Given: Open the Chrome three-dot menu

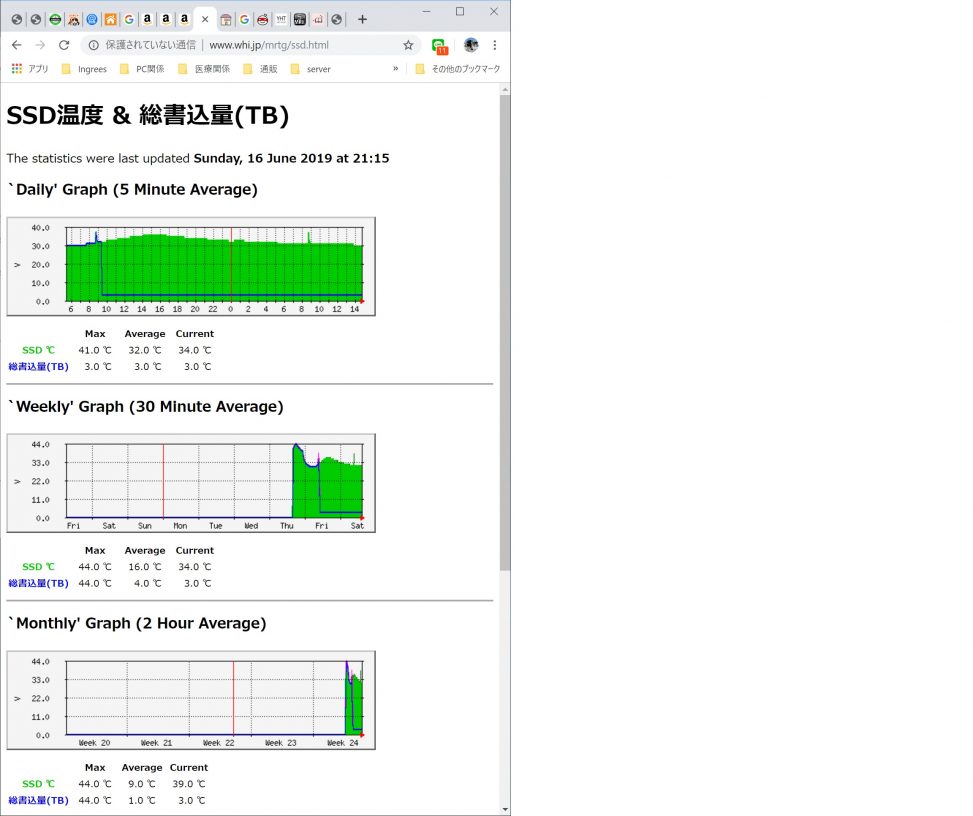Looking at the screenshot, I should [495, 45].
